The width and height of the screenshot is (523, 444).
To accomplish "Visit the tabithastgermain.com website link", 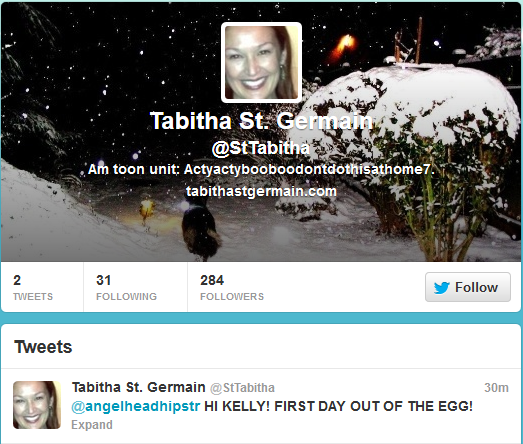I will 262,191.
